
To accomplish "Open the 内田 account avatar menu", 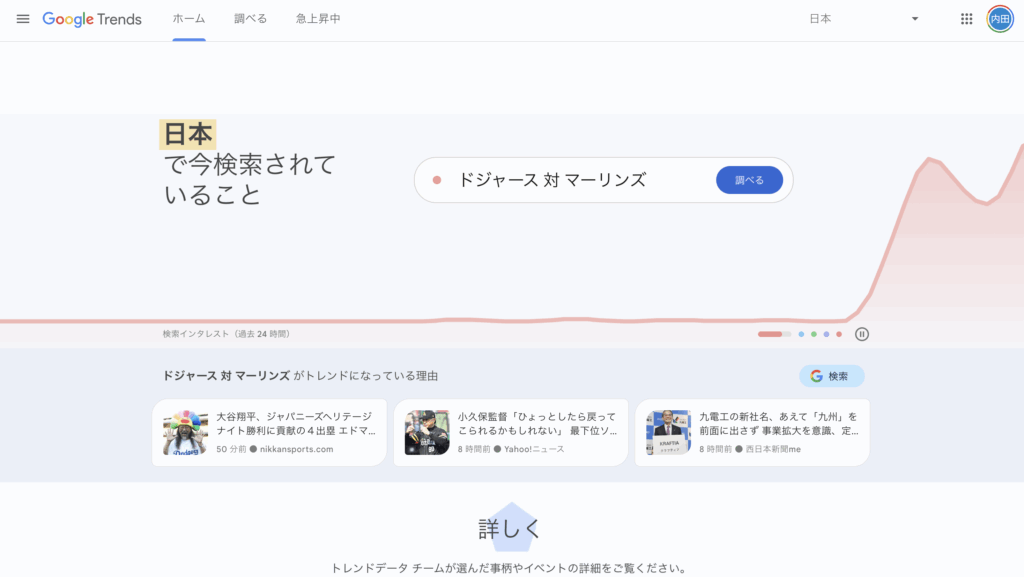I will point(1000,19).
